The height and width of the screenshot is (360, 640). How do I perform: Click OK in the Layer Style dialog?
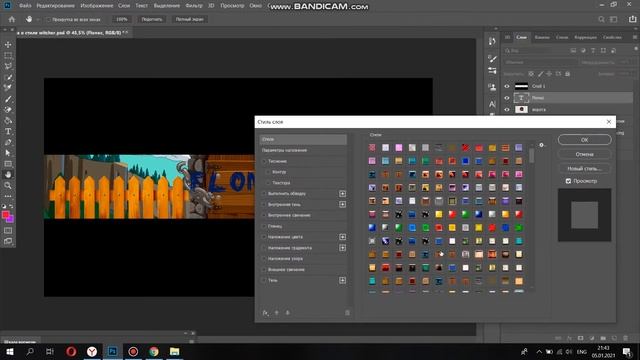click(584, 140)
